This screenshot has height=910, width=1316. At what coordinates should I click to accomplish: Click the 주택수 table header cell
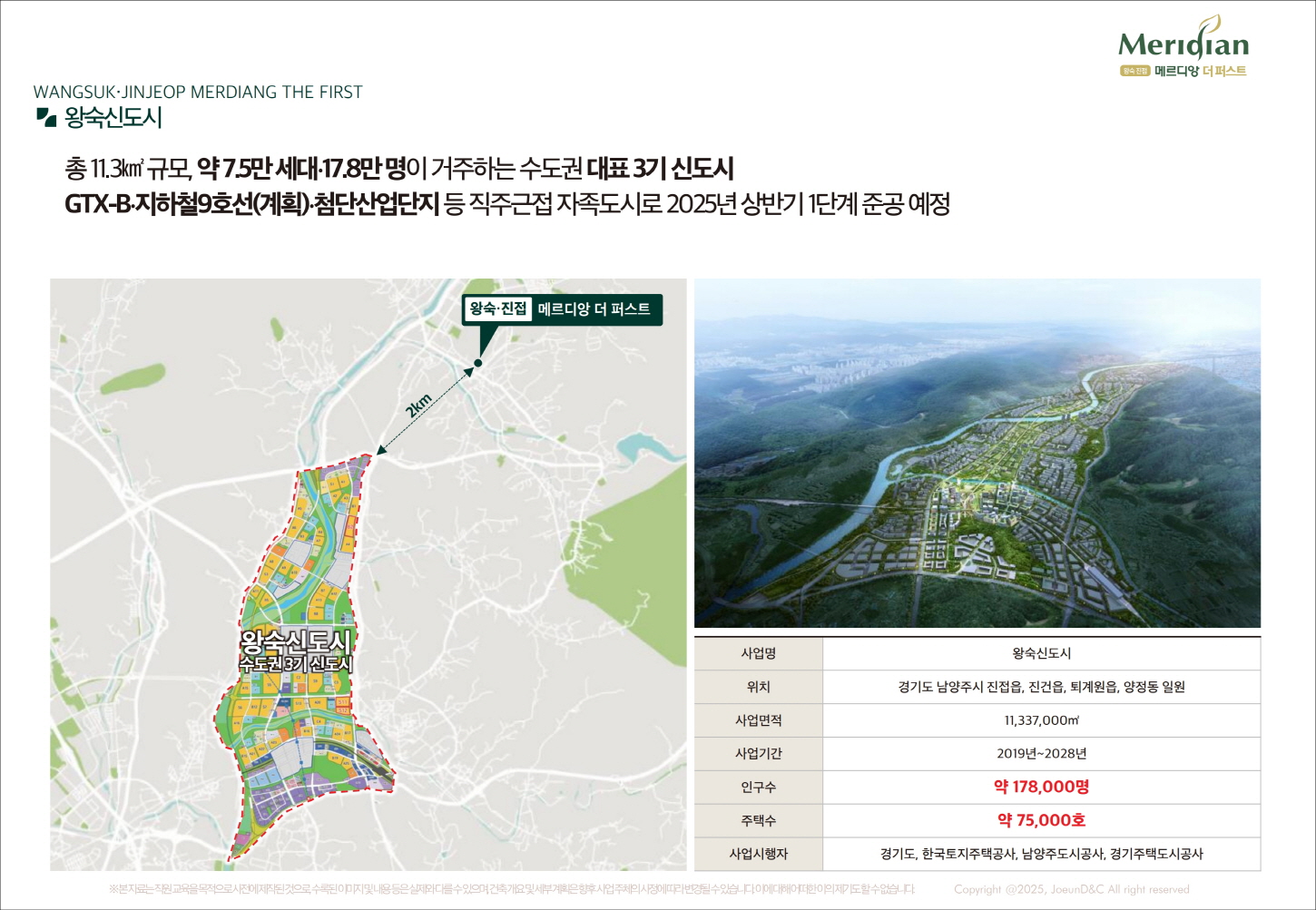(759, 820)
